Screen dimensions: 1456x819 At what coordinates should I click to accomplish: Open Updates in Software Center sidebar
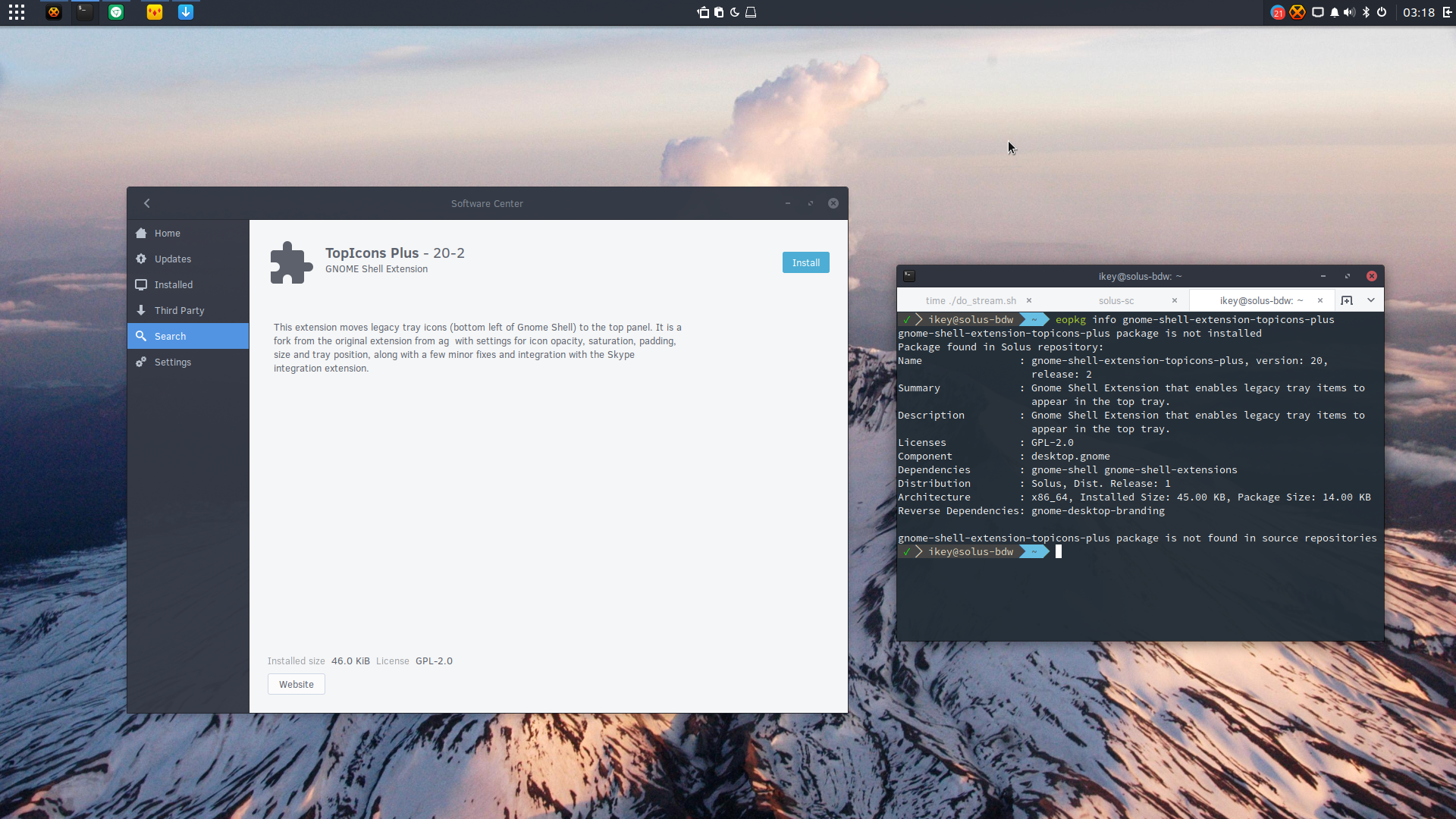click(188, 259)
